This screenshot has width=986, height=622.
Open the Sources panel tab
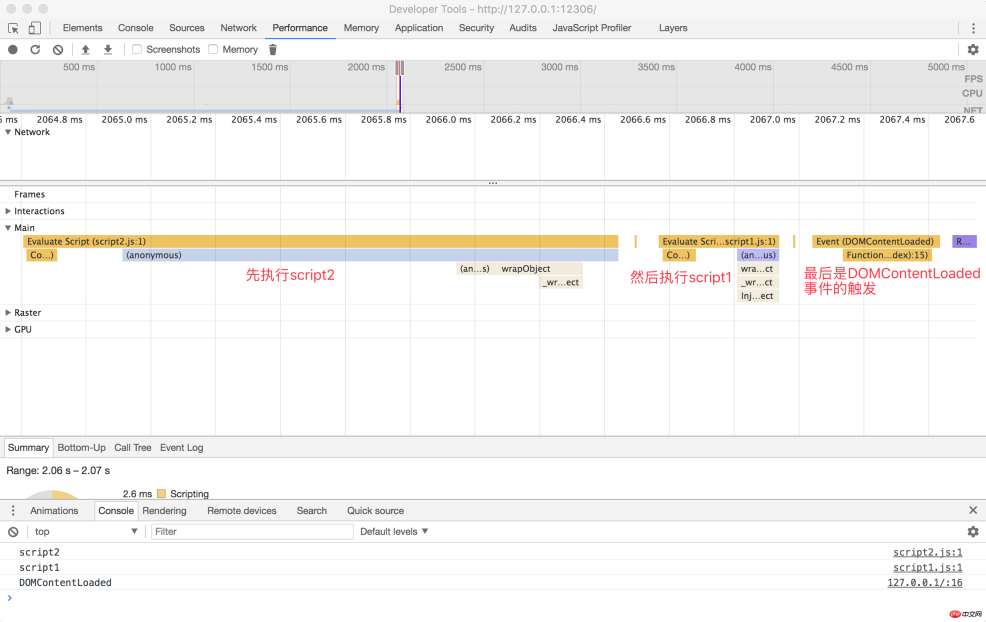[x=186, y=28]
